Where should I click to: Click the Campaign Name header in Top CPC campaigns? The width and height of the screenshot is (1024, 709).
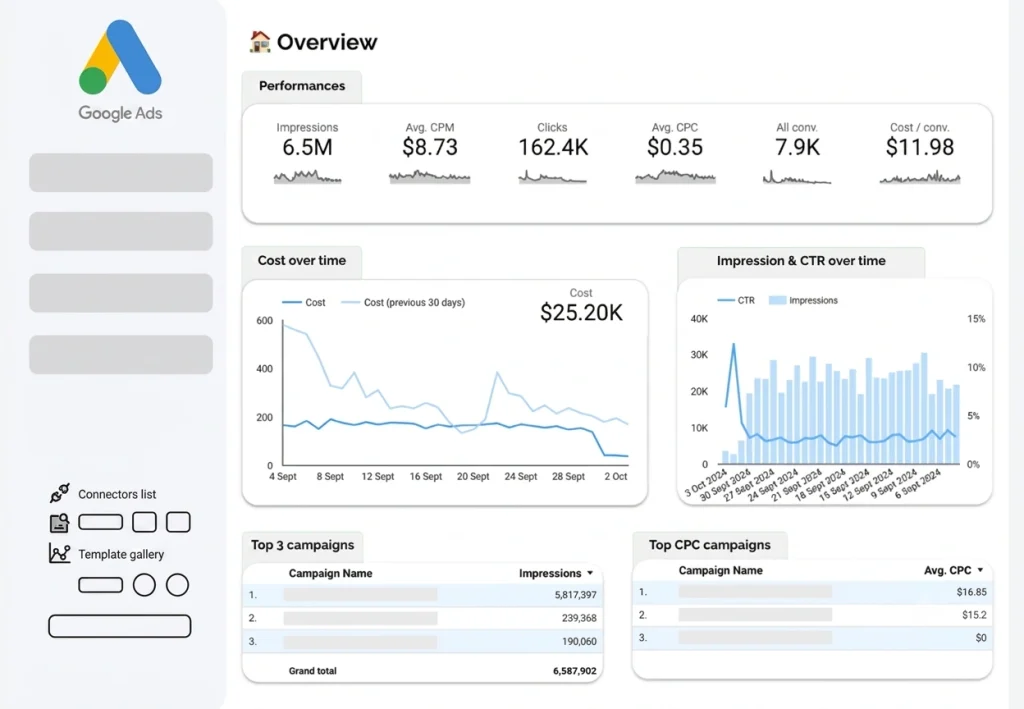(720, 570)
